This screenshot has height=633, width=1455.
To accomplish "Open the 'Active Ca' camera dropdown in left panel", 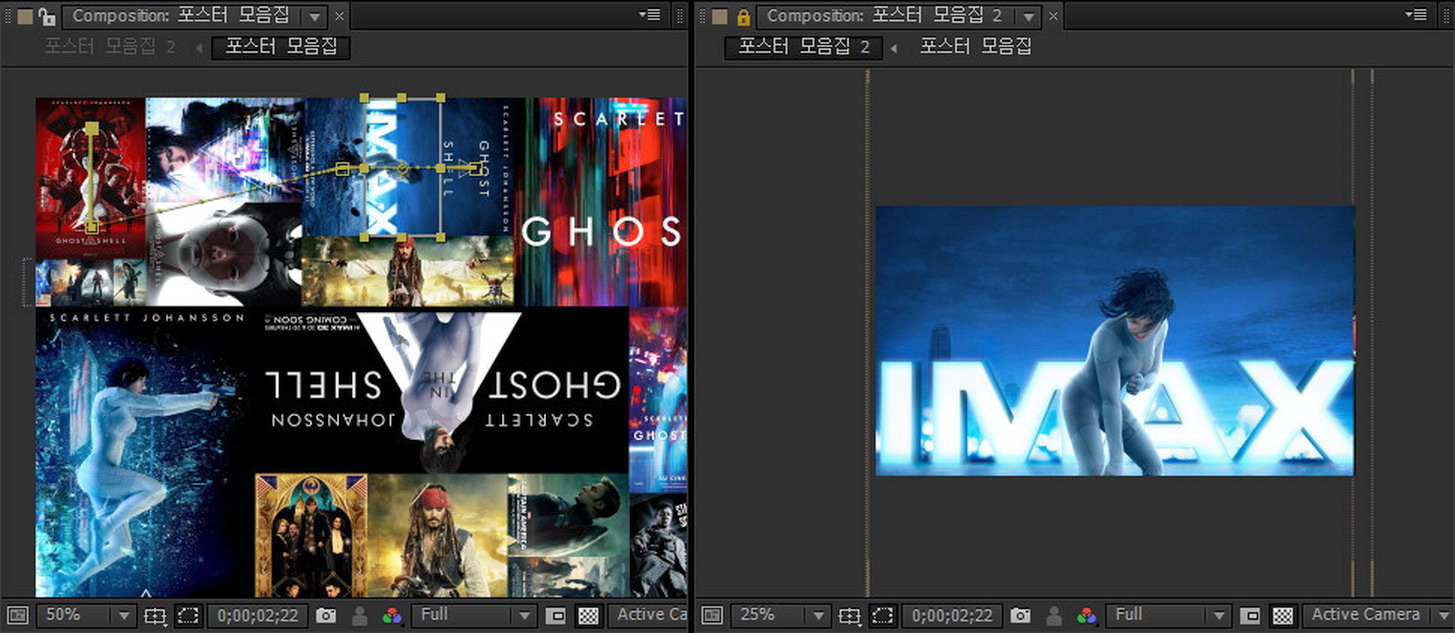I will [x=648, y=616].
